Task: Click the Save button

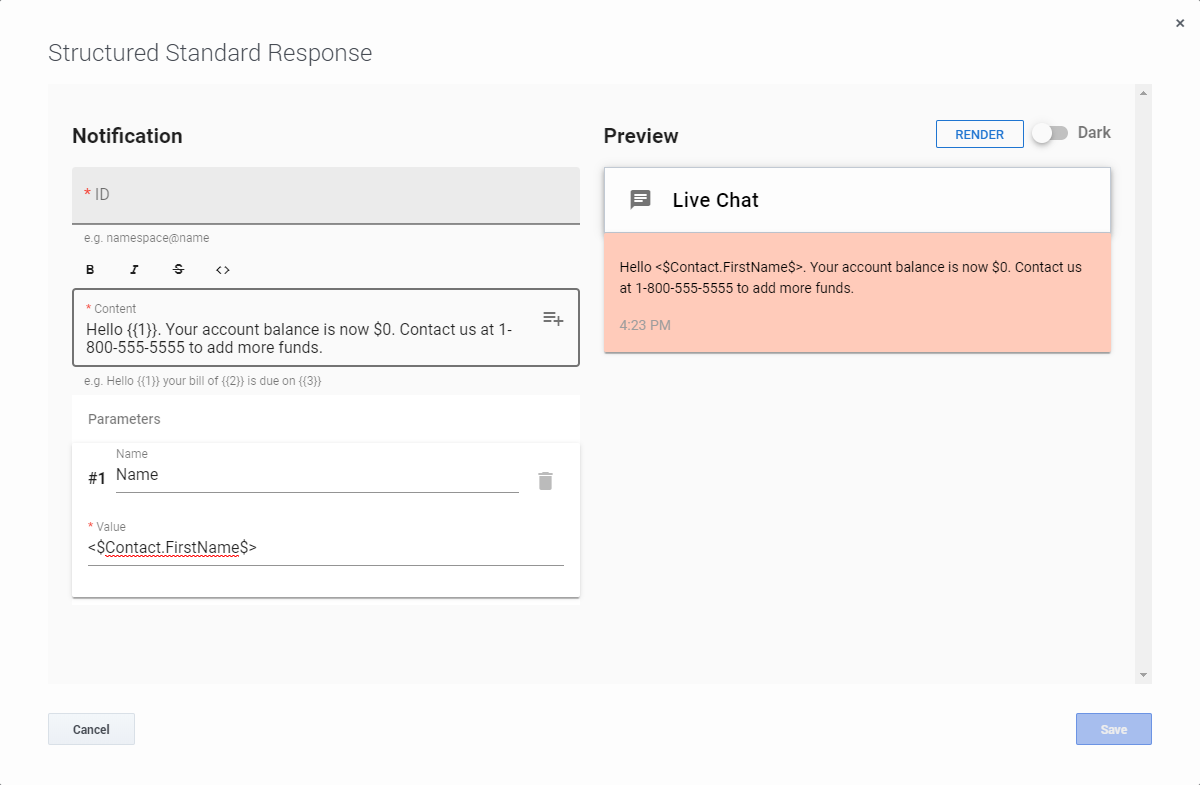Action: (1113, 729)
